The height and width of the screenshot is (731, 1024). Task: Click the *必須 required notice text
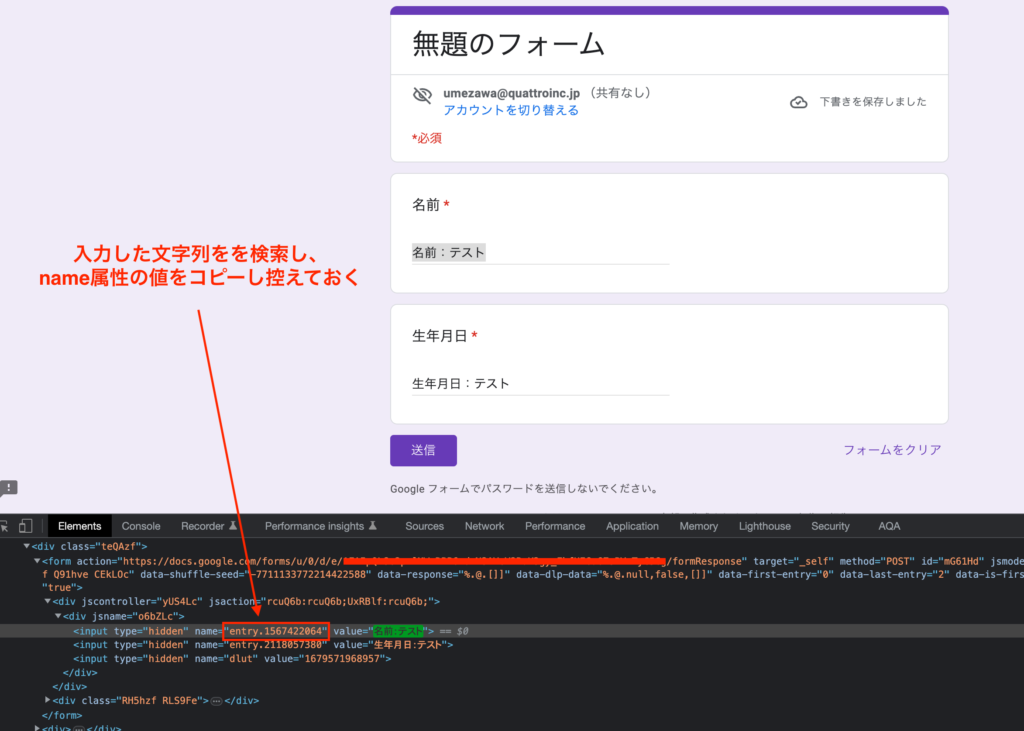click(427, 138)
